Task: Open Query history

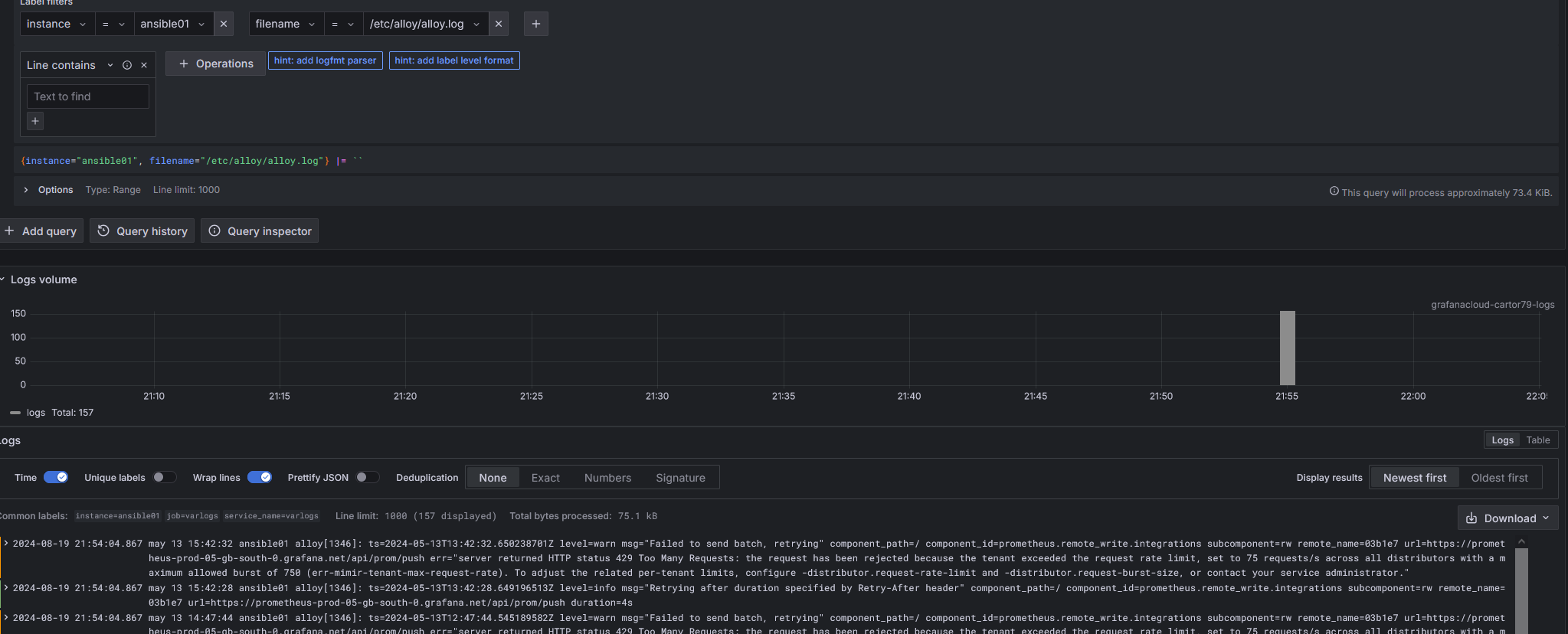Action: 142,230
